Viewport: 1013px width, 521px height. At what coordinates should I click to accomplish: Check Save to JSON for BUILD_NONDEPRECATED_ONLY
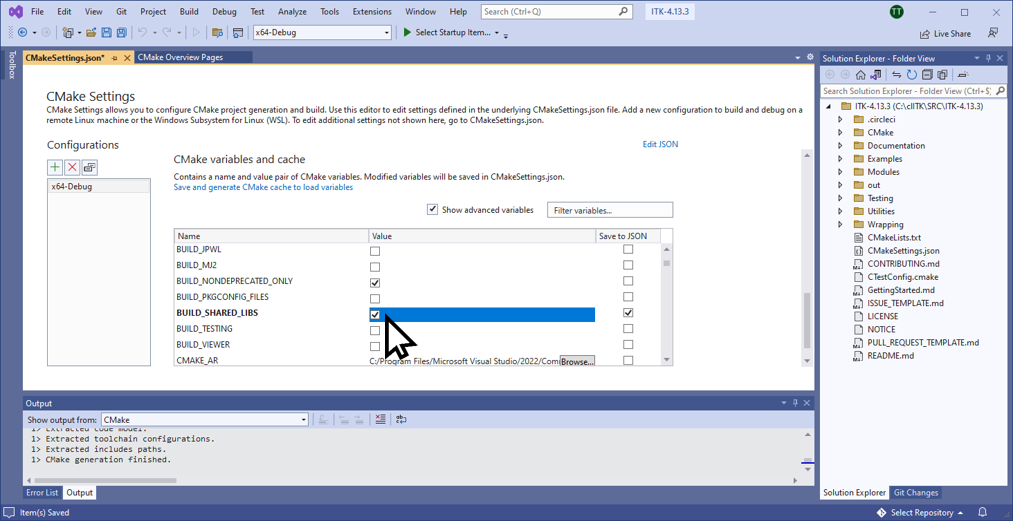628,281
